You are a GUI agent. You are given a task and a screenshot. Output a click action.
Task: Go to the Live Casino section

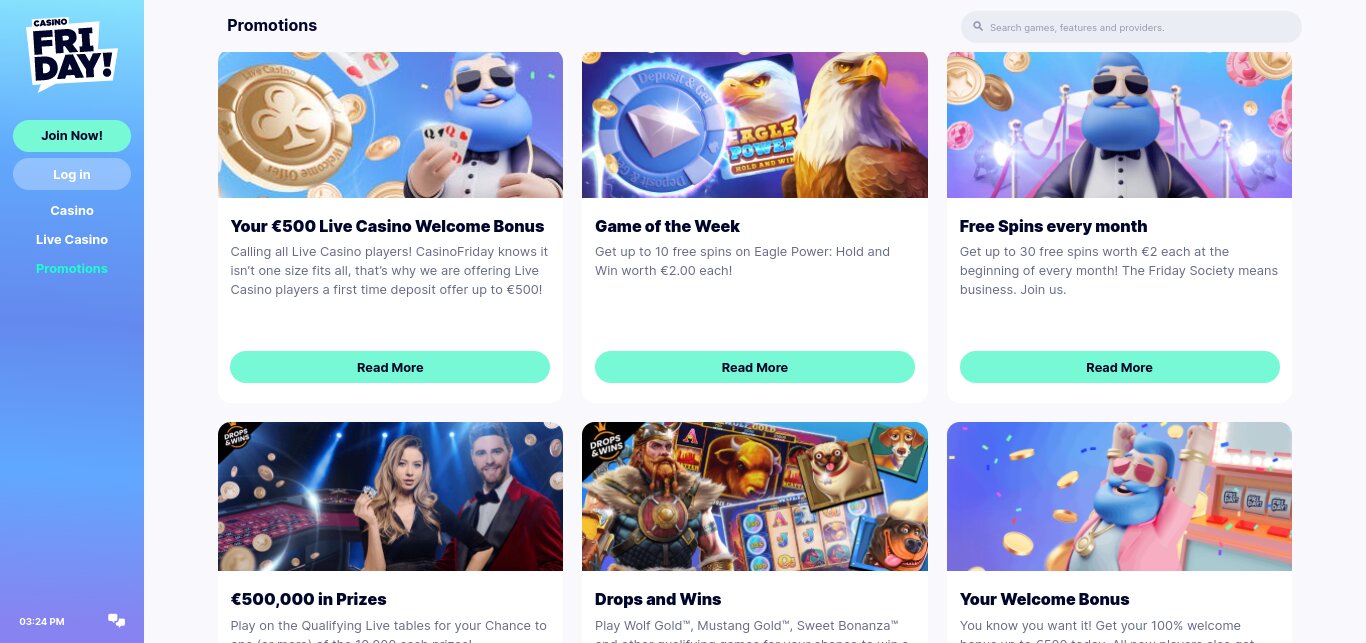click(x=72, y=240)
